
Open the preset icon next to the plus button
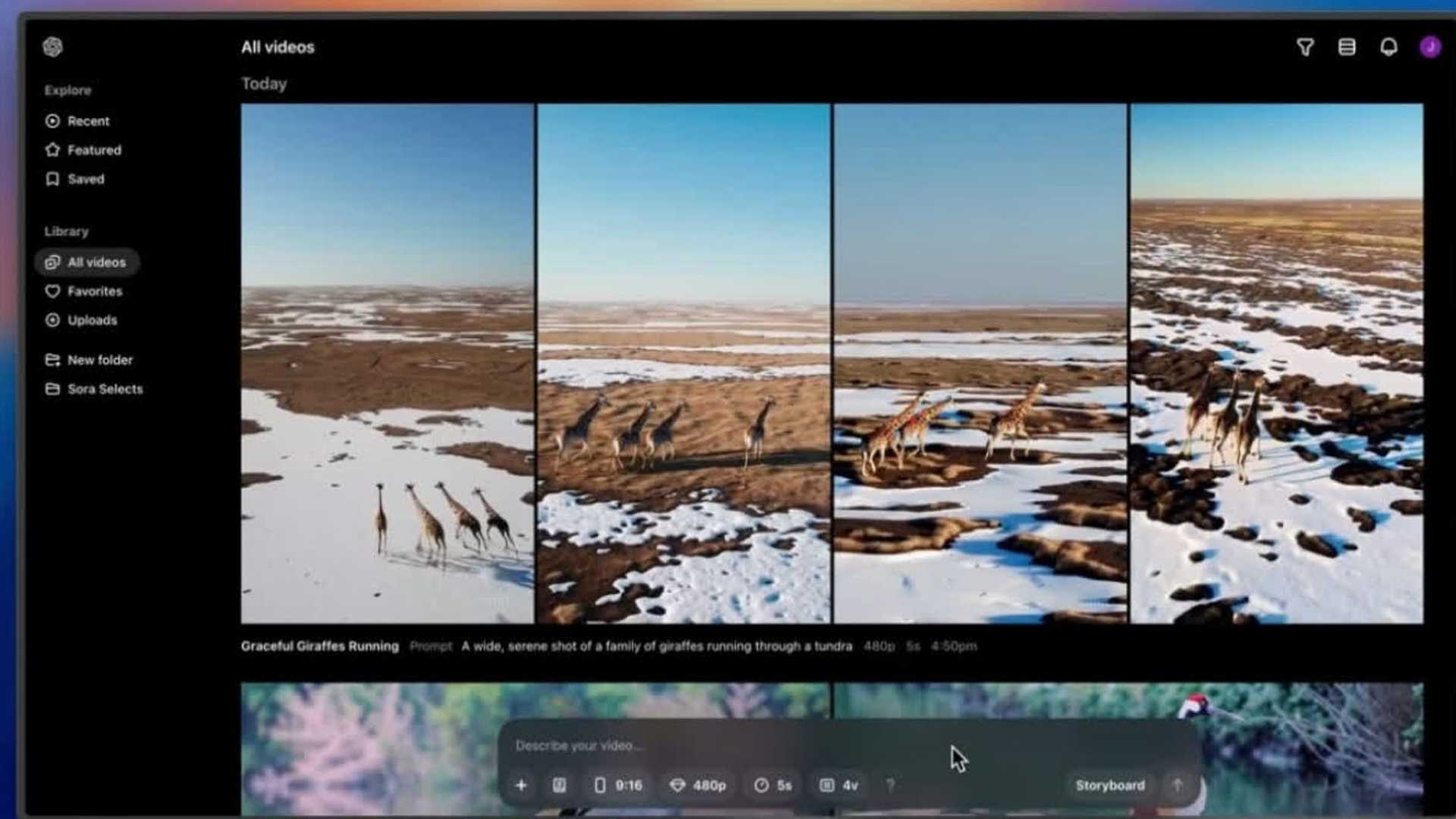coord(560,786)
